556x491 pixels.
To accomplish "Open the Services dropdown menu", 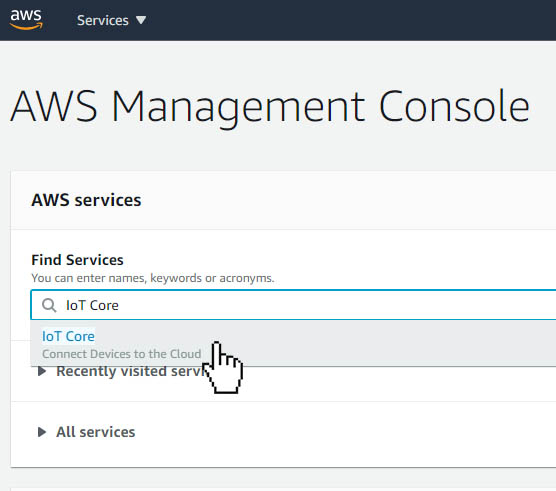I will click(111, 21).
